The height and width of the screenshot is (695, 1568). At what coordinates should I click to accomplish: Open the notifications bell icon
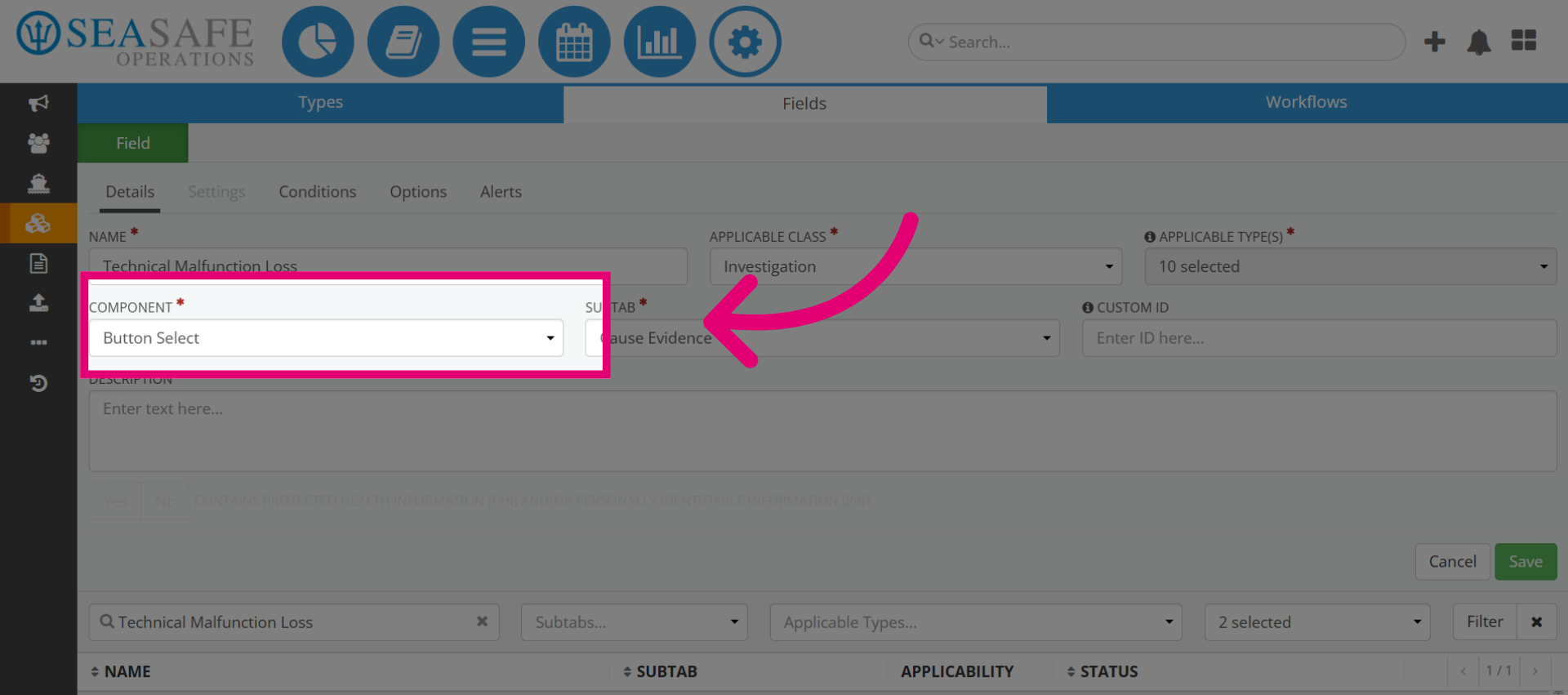(x=1479, y=42)
